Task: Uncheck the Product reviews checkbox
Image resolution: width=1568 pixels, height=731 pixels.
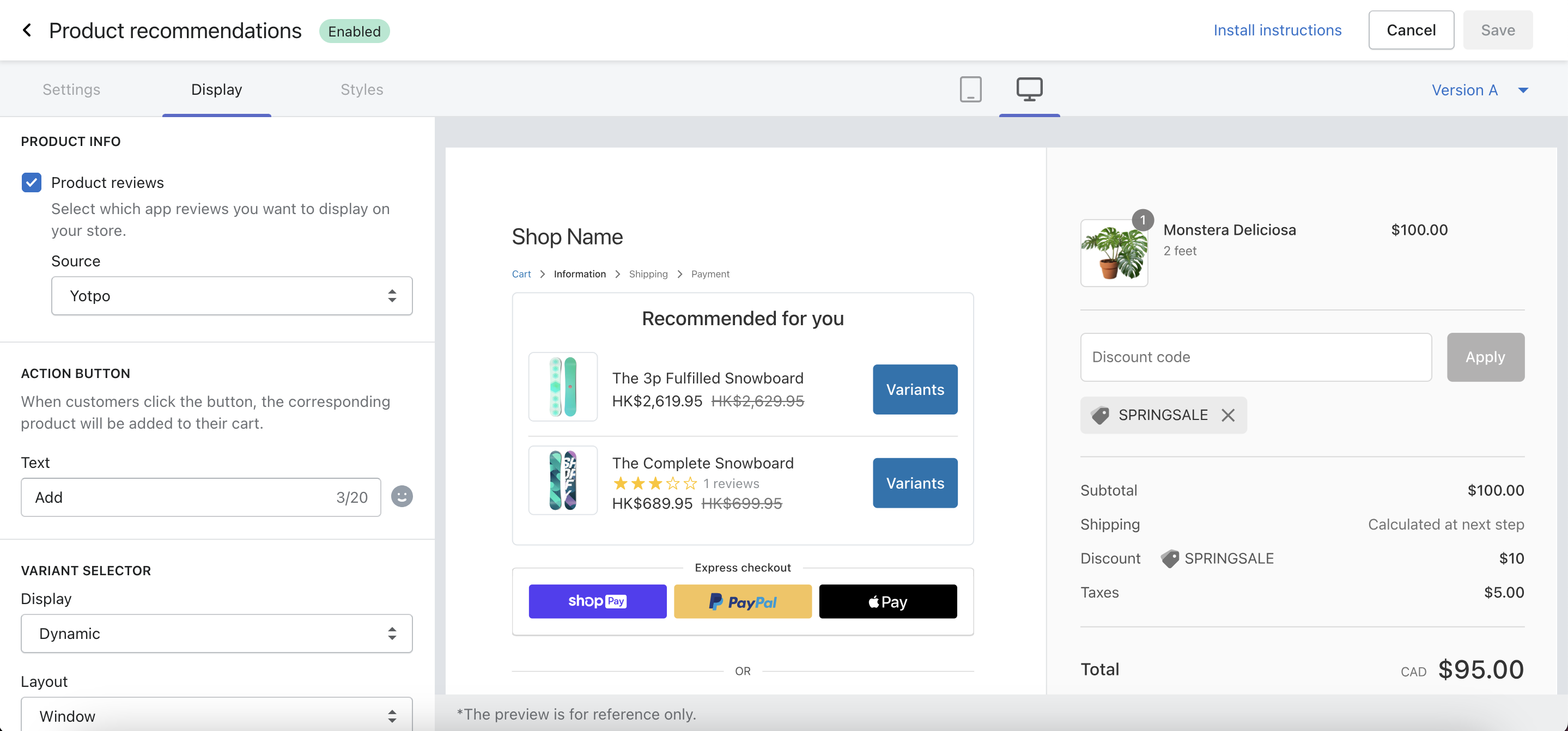Action: 32,182
